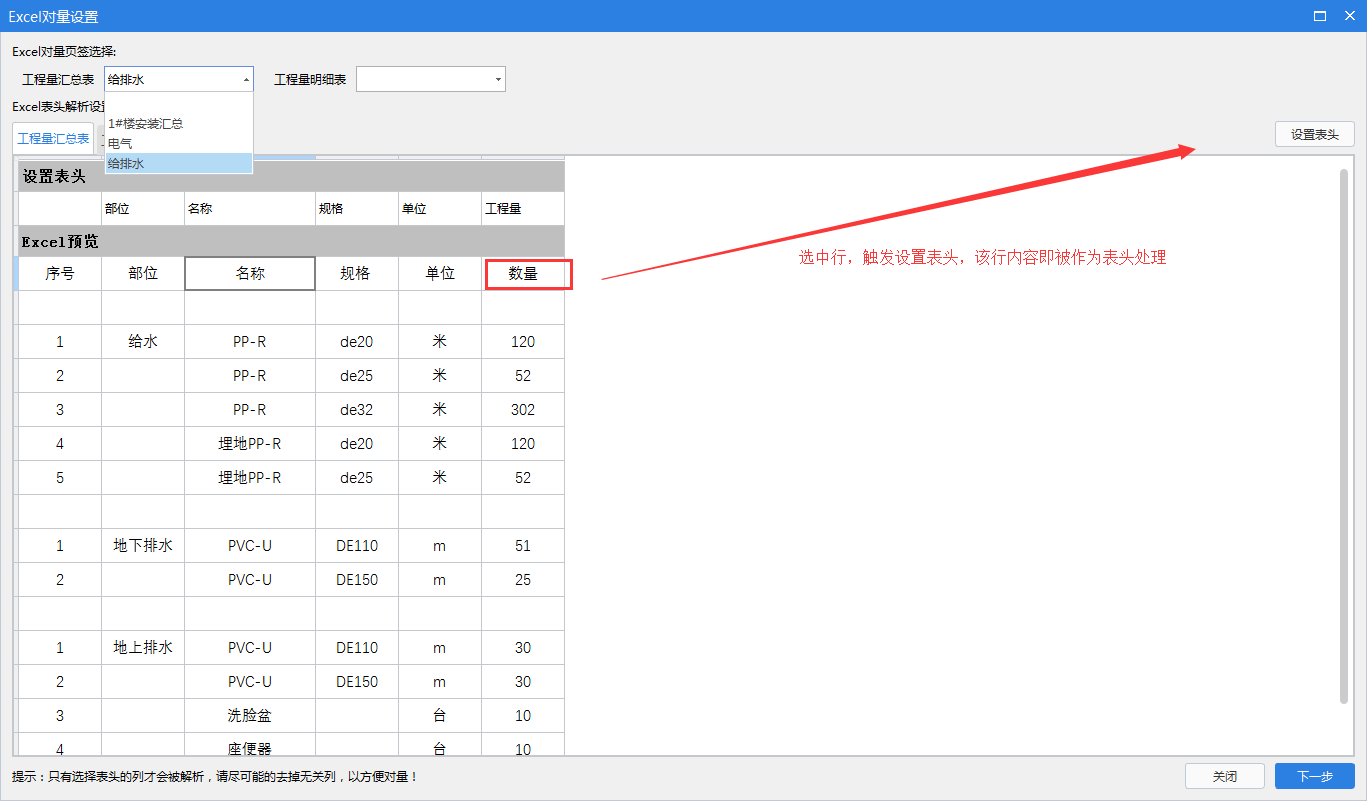Click the 工程量 column in 设置表头 row
Image resolution: width=1367 pixels, height=801 pixels.
(x=522, y=209)
